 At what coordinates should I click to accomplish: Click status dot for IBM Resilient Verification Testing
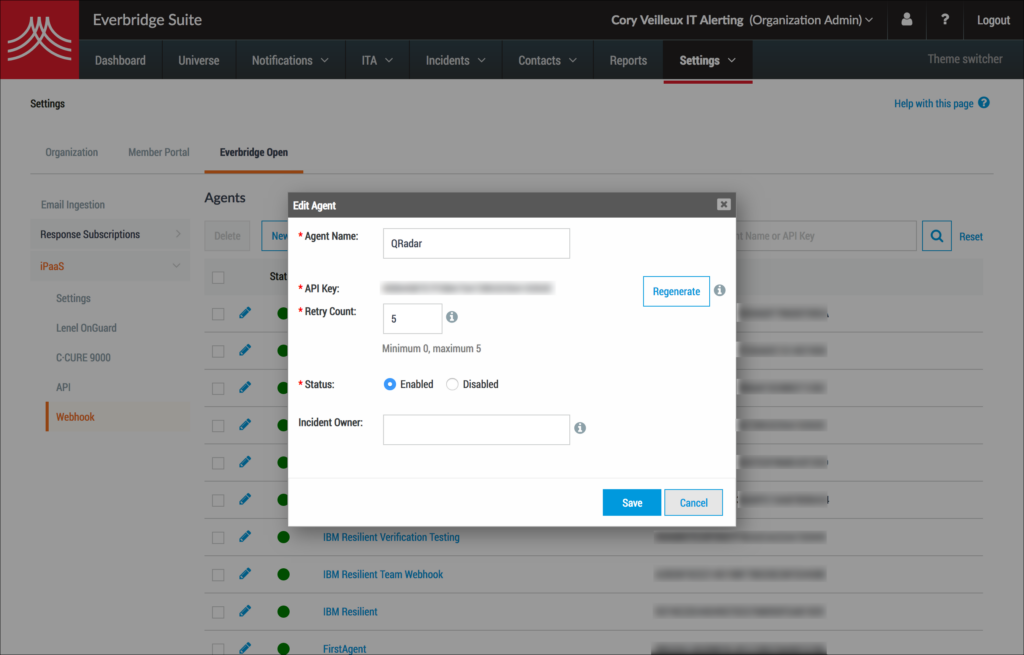[x=283, y=537]
